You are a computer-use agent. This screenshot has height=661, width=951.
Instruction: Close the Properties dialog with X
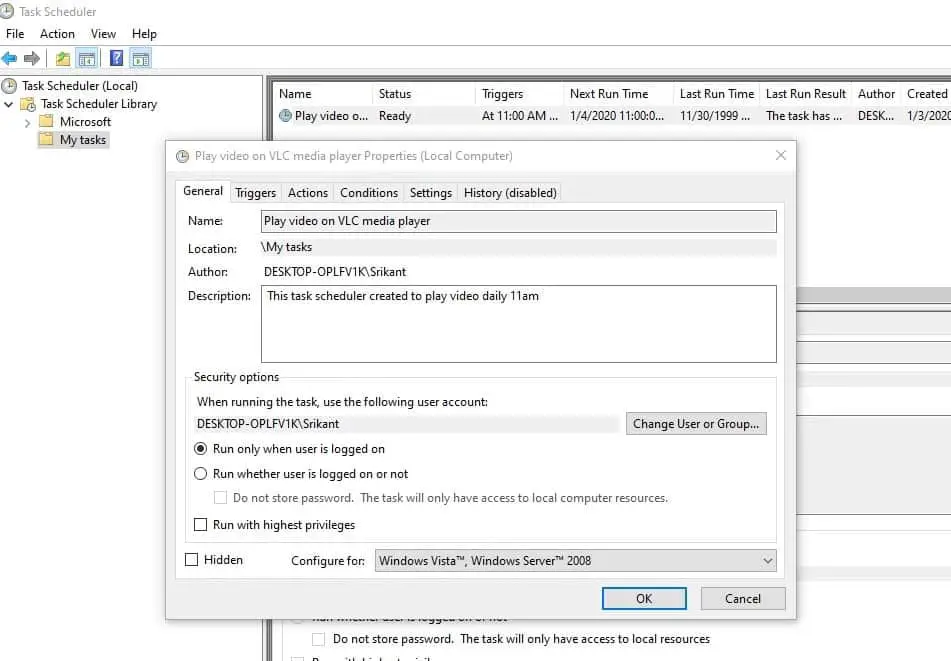click(x=781, y=155)
